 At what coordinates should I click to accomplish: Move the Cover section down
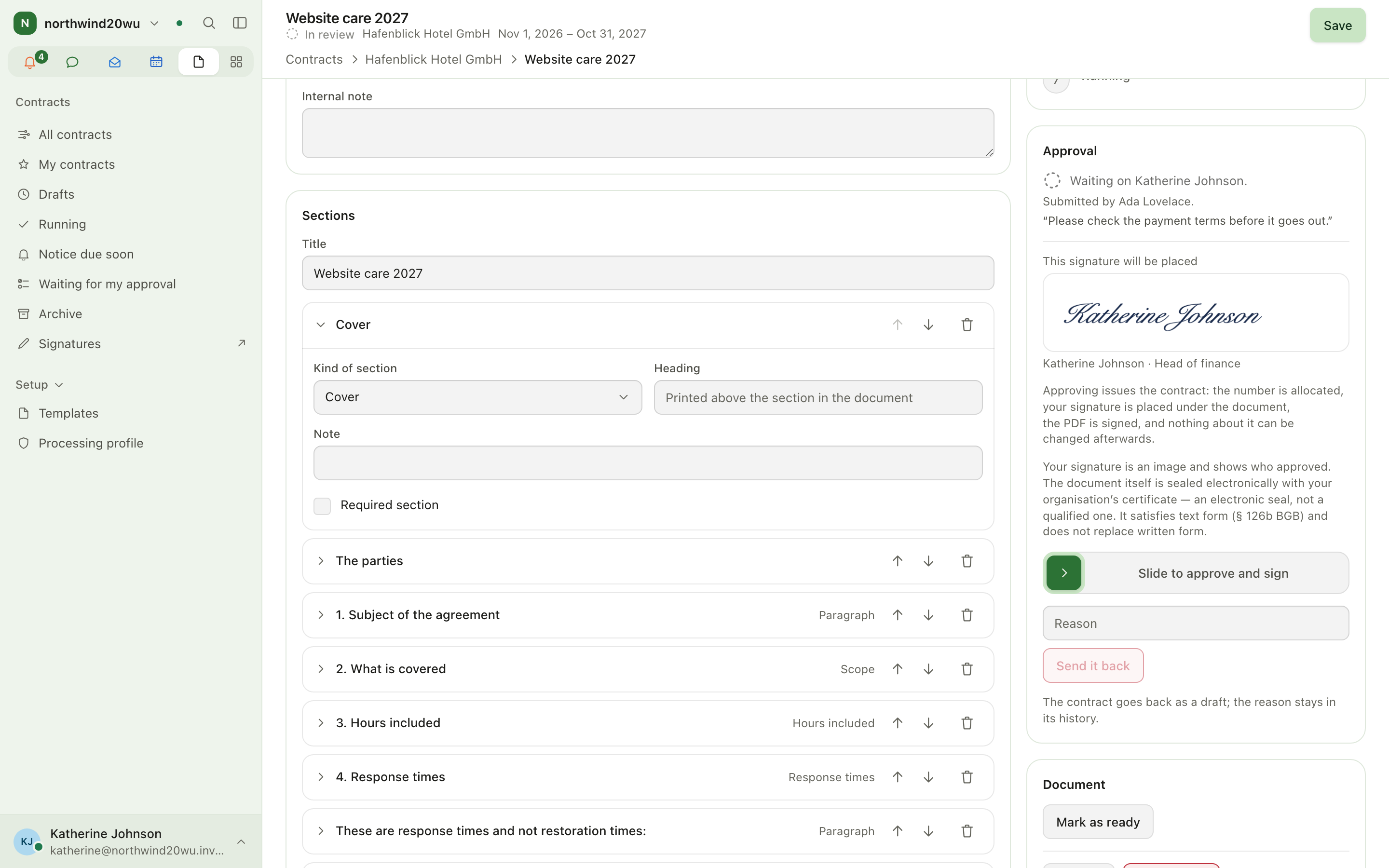(928, 325)
